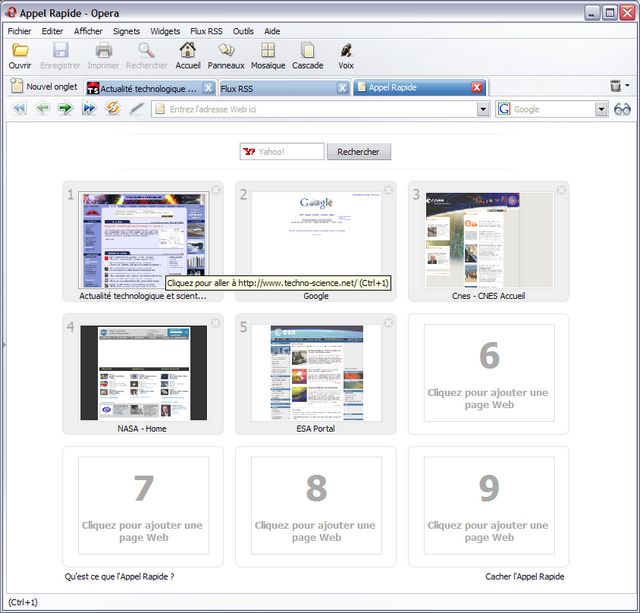Click the Enregistrer floppy disk icon

60,50
